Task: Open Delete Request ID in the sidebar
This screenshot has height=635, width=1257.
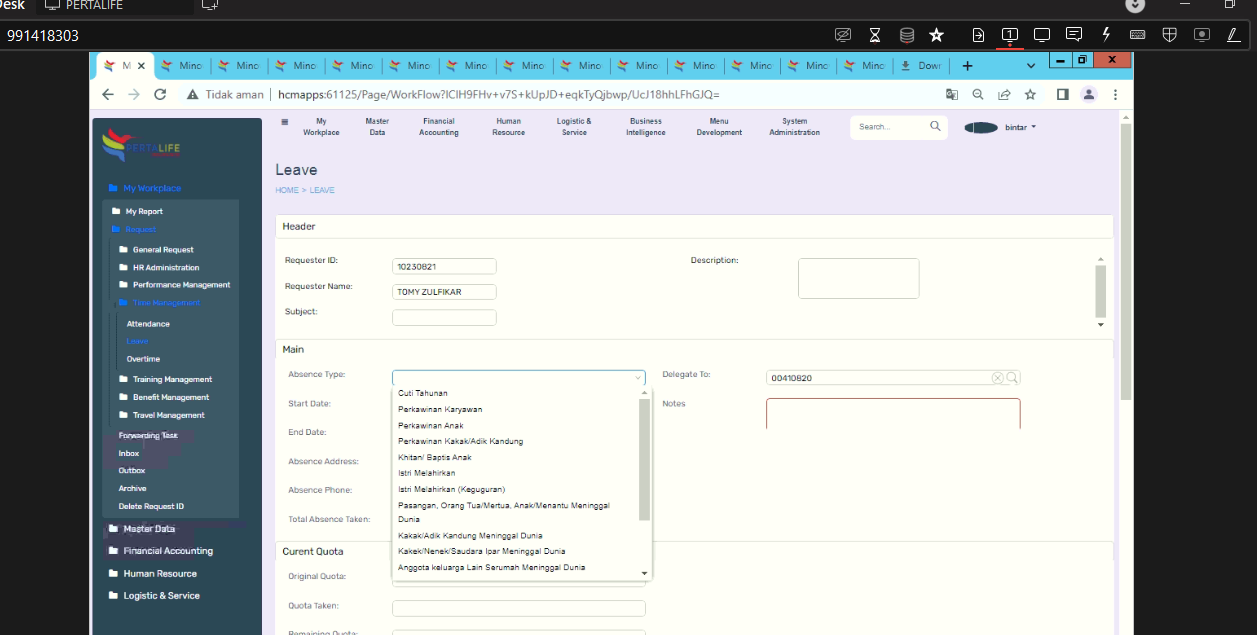Action: pyautogui.click(x=151, y=506)
